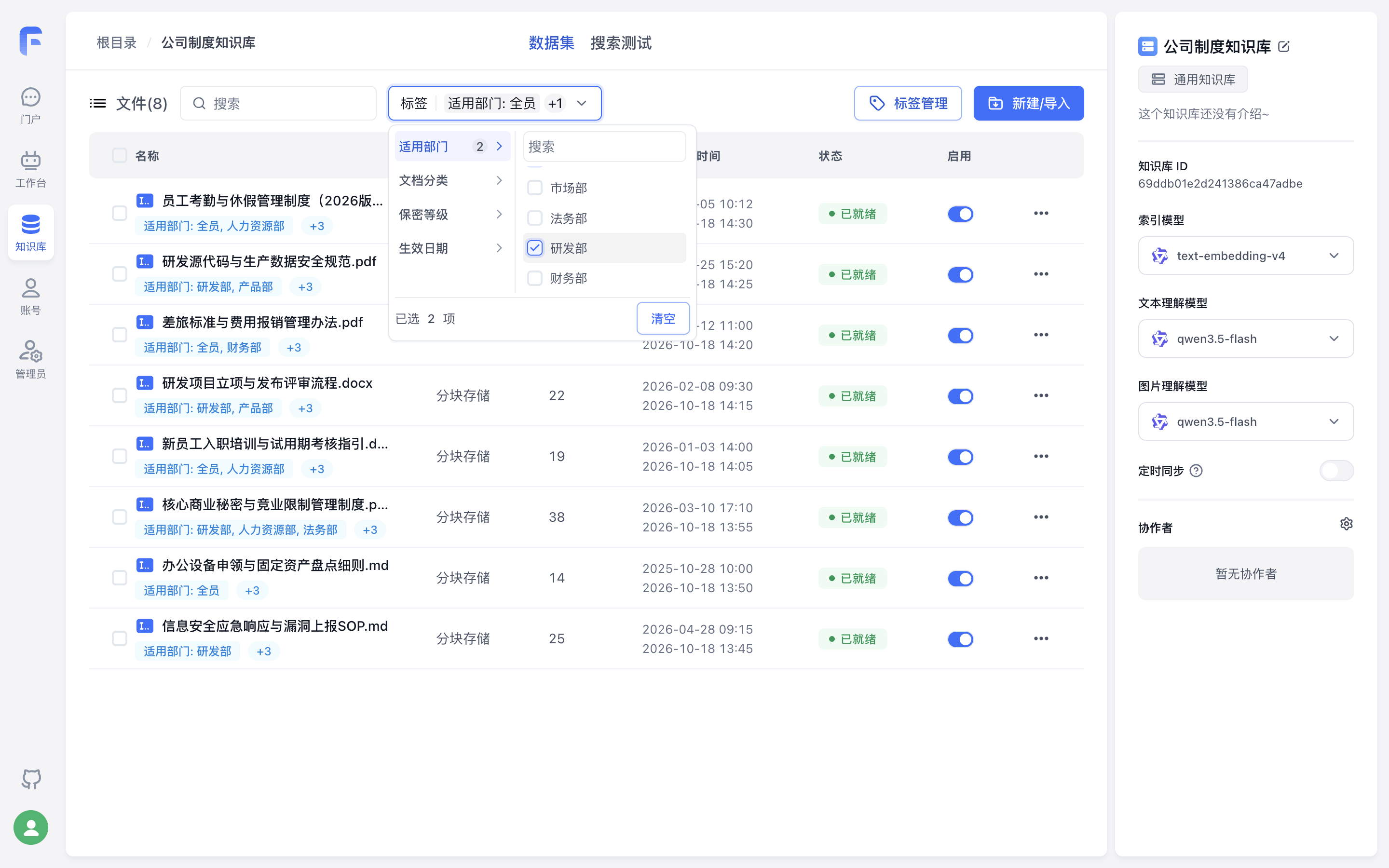Screen dimensions: 1389x868
Task: Go to 根目录 breadcrumb link
Action: pos(117,43)
